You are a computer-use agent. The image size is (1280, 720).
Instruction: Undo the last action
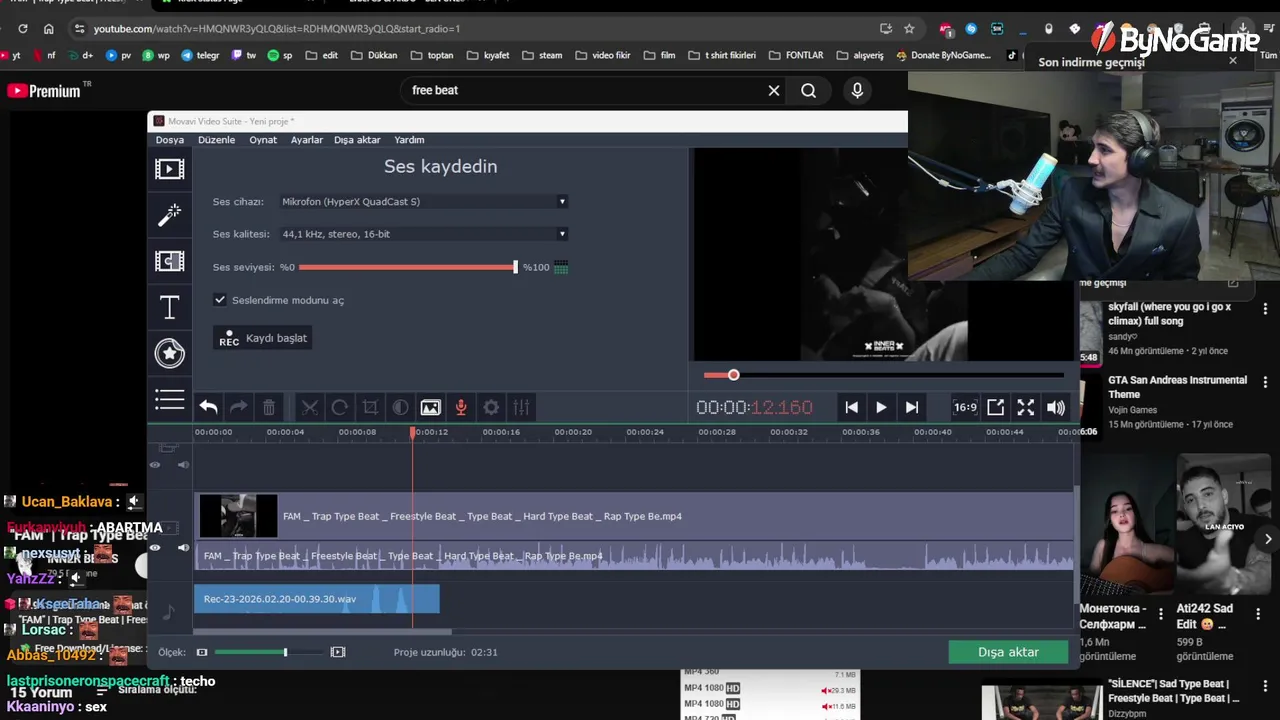point(208,407)
